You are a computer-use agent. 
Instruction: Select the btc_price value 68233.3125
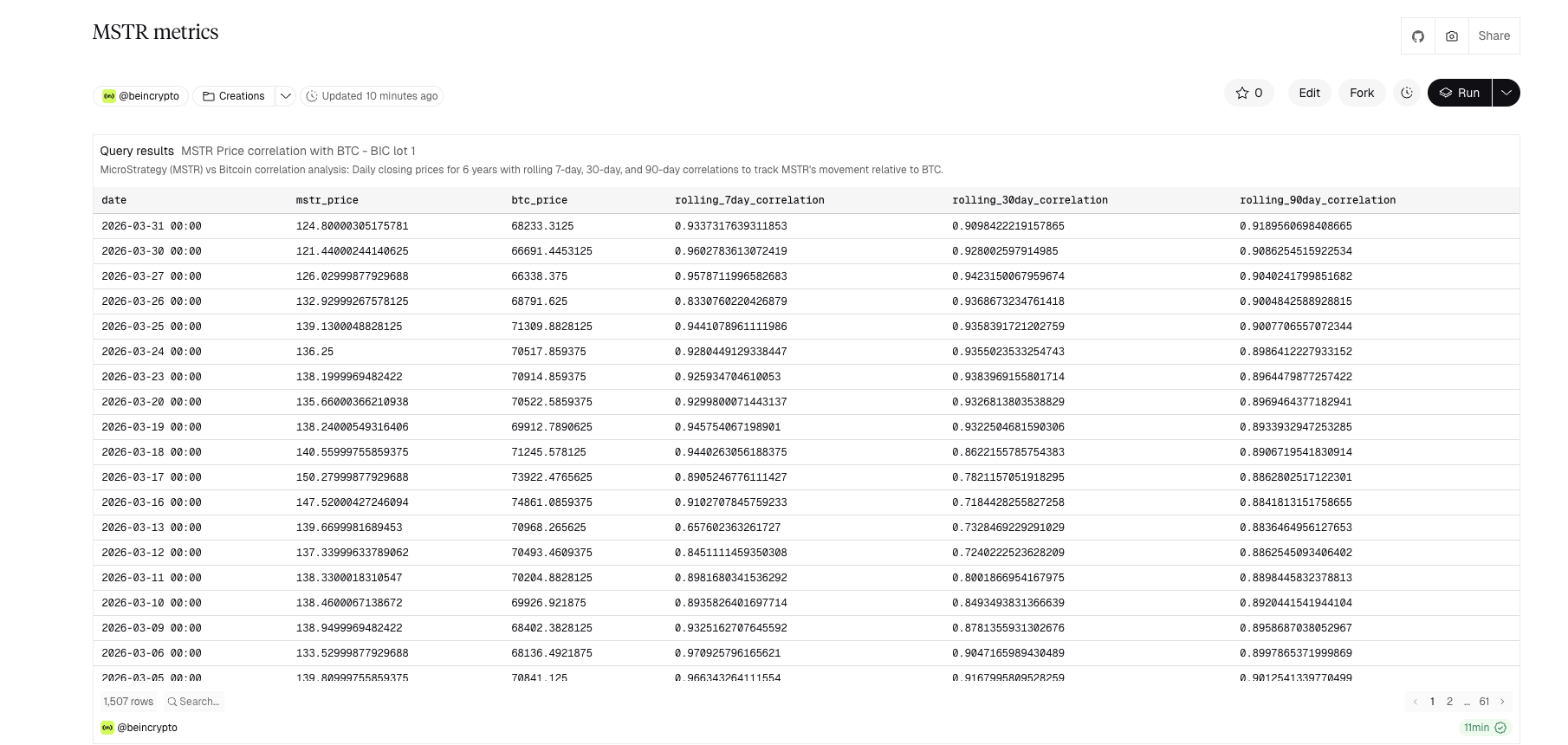tap(542, 226)
